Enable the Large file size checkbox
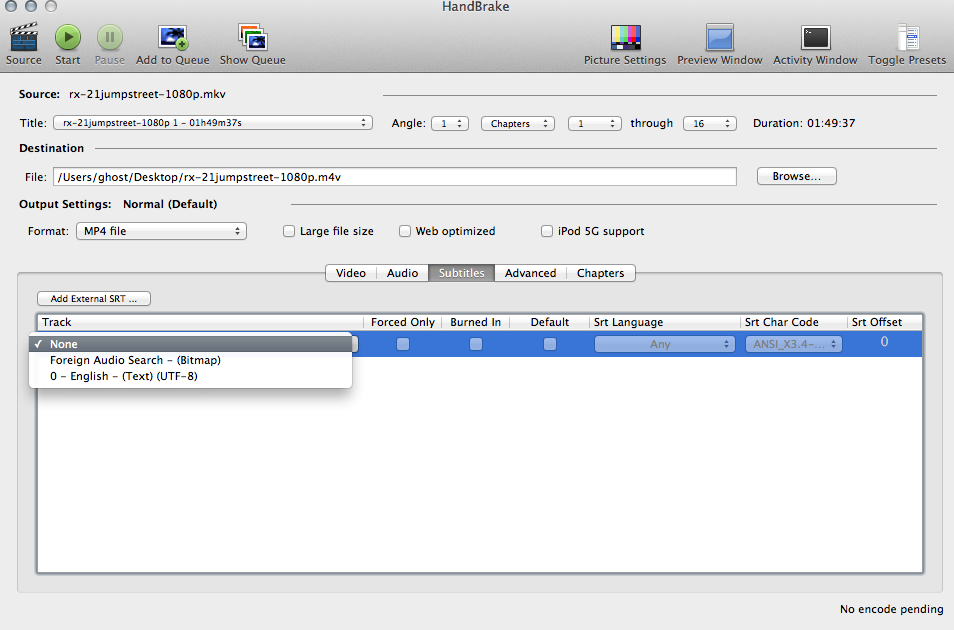 coord(289,231)
